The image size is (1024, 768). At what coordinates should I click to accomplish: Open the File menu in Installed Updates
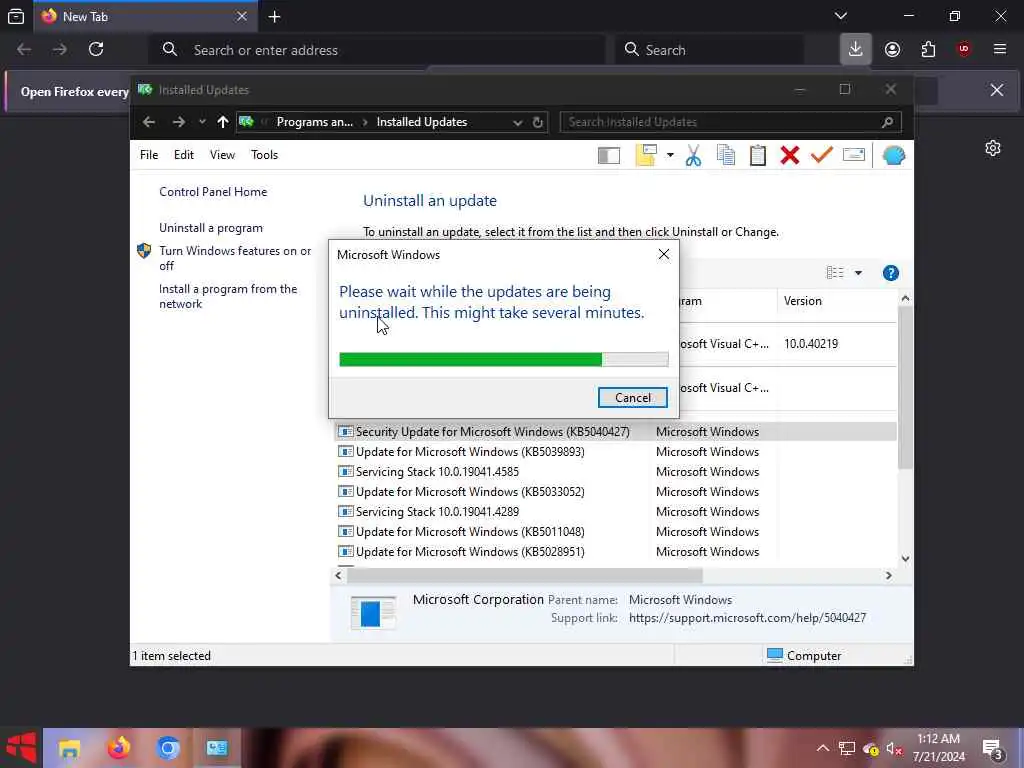tap(149, 155)
